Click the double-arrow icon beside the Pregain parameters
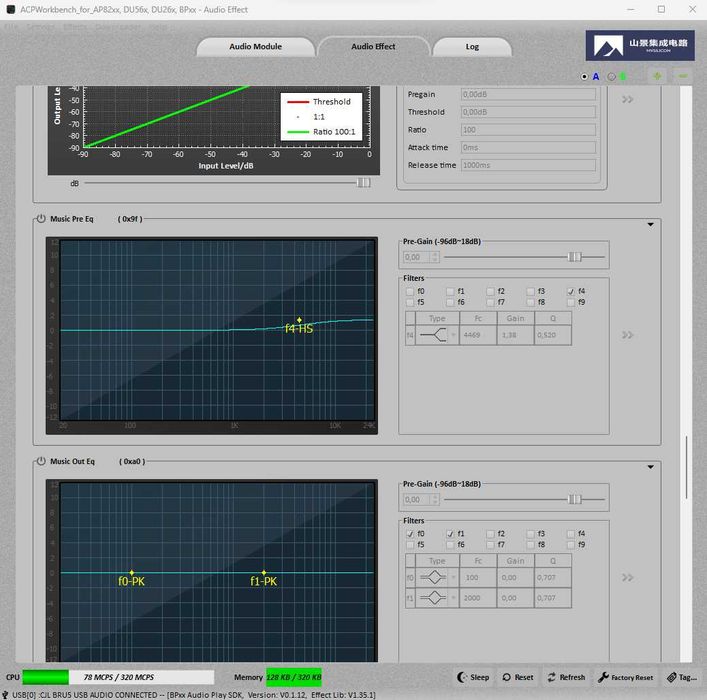707x700 pixels. 627,99
